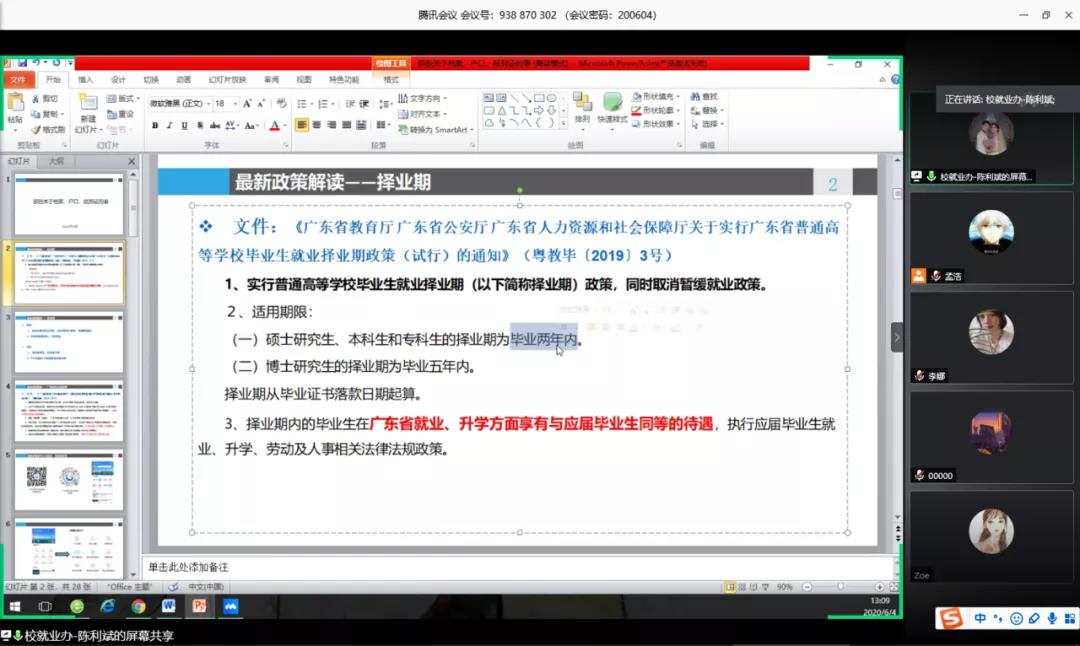This screenshot has height=646, width=1080.
Task: Toggle Underline formatting
Action: tap(184, 124)
